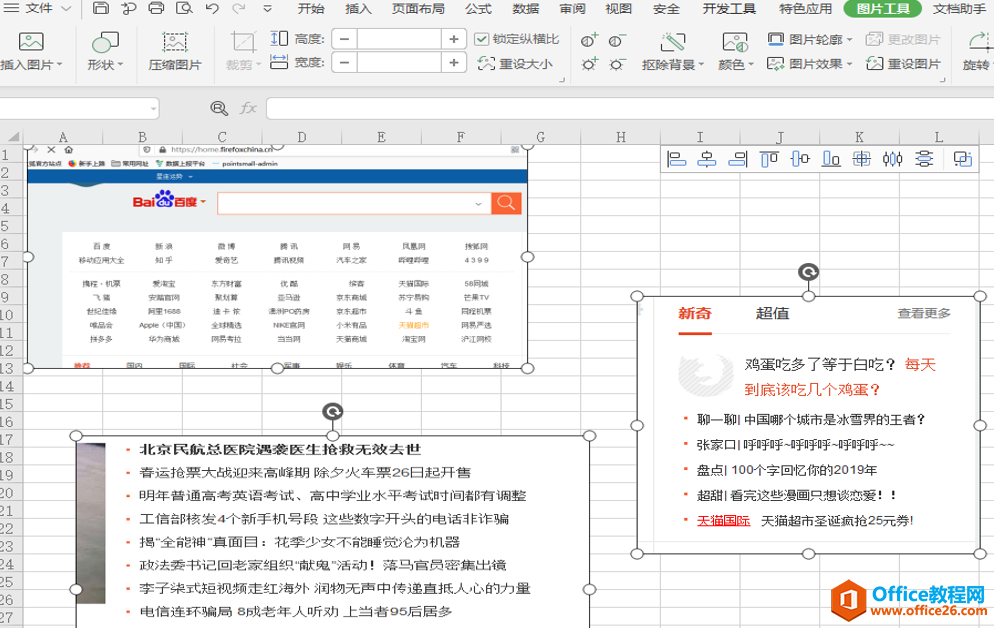Click the align top icon in floating toolbar
The image size is (994, 628).
click(x=769, y=159)
